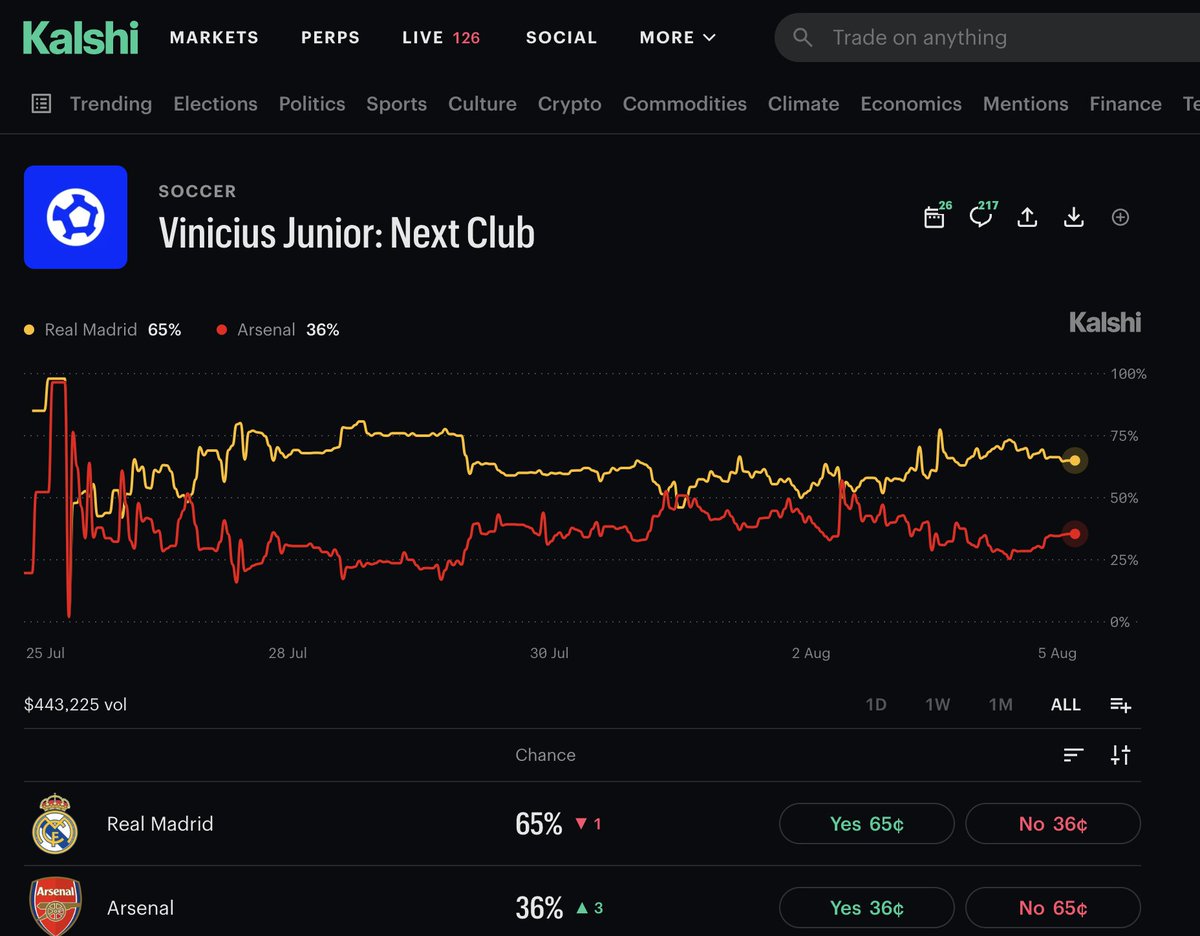Select the Culture category tab

(x=482, y=104)
